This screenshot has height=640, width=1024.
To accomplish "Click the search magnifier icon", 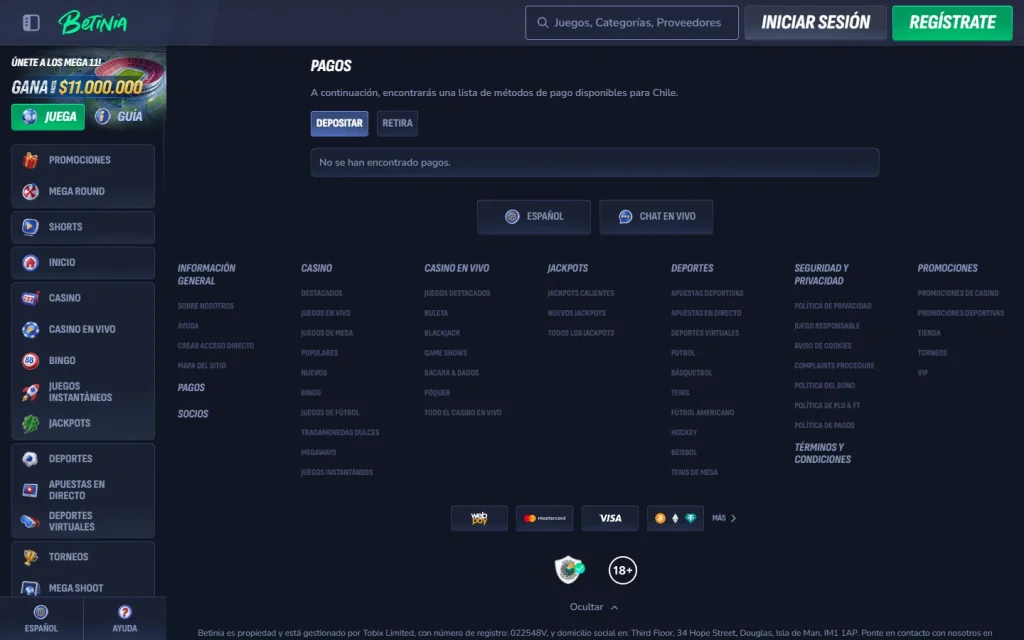I will [x=542, y=23].
